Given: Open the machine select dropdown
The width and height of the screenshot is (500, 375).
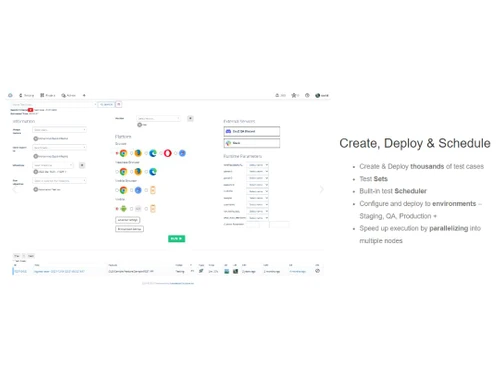Looking at the screenshot, I should point(159,118).
